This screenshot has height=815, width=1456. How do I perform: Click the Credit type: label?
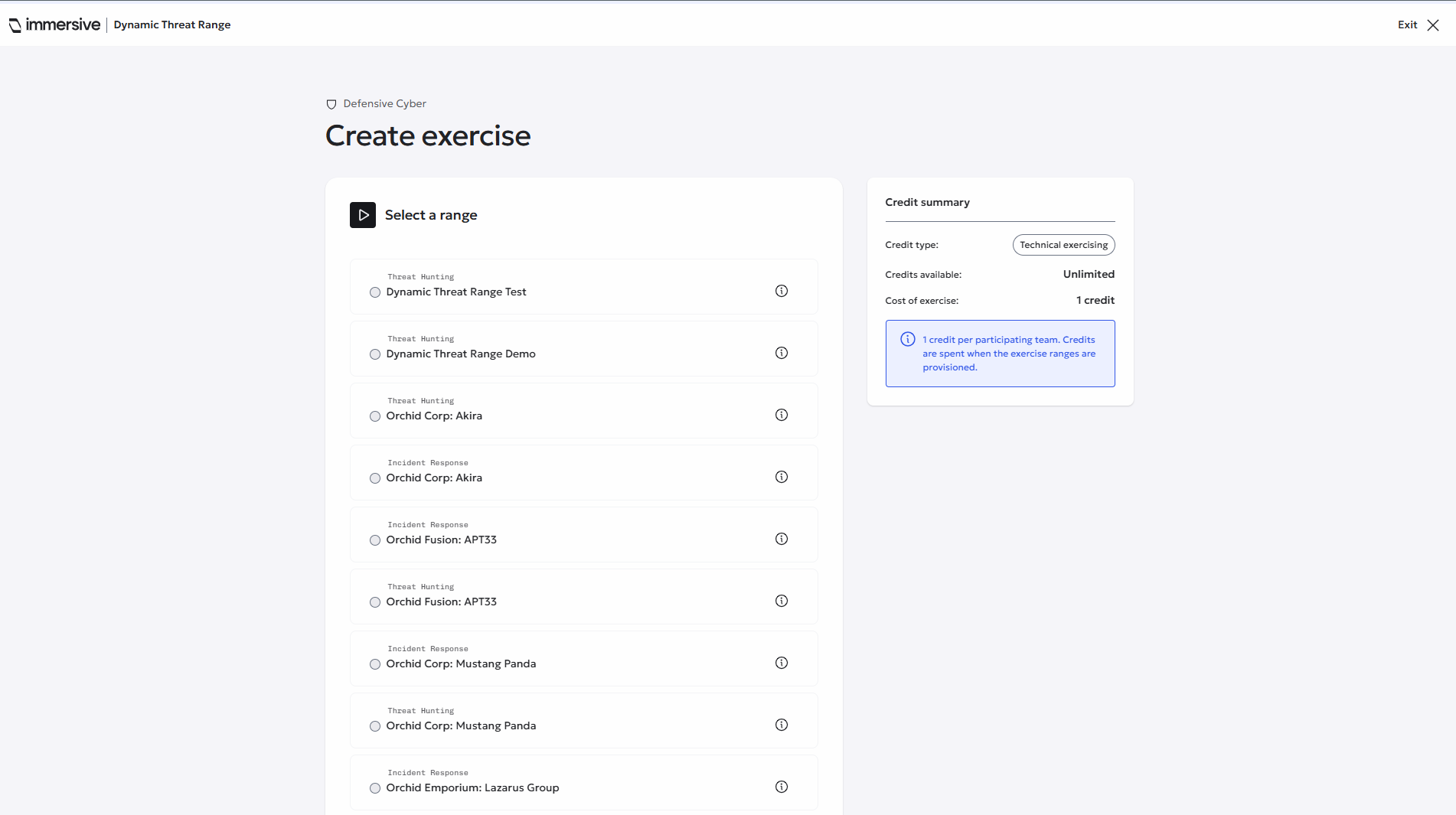tap(912, 245)
